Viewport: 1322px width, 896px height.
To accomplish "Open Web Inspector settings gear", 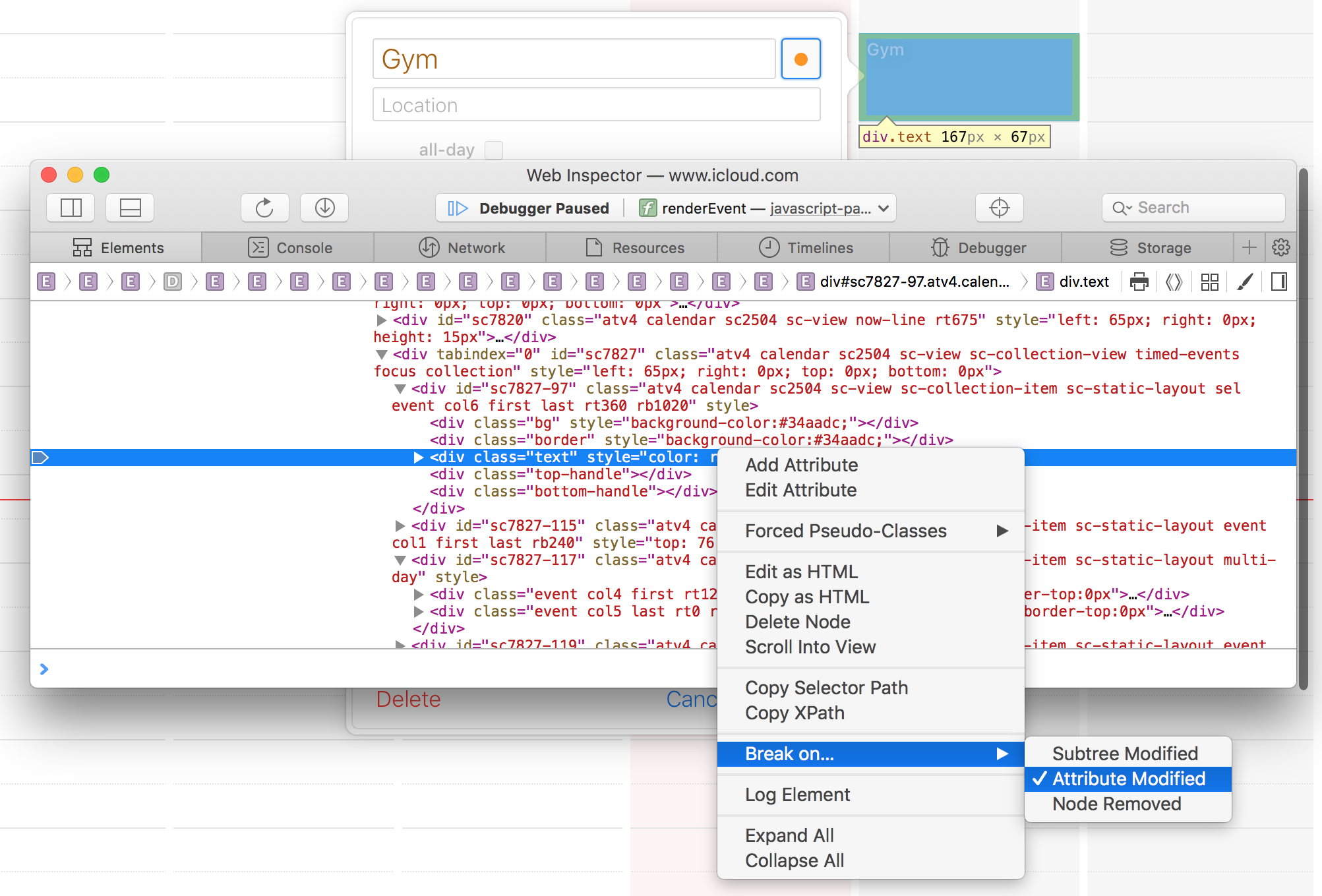I will click(x=1280, y=248).
